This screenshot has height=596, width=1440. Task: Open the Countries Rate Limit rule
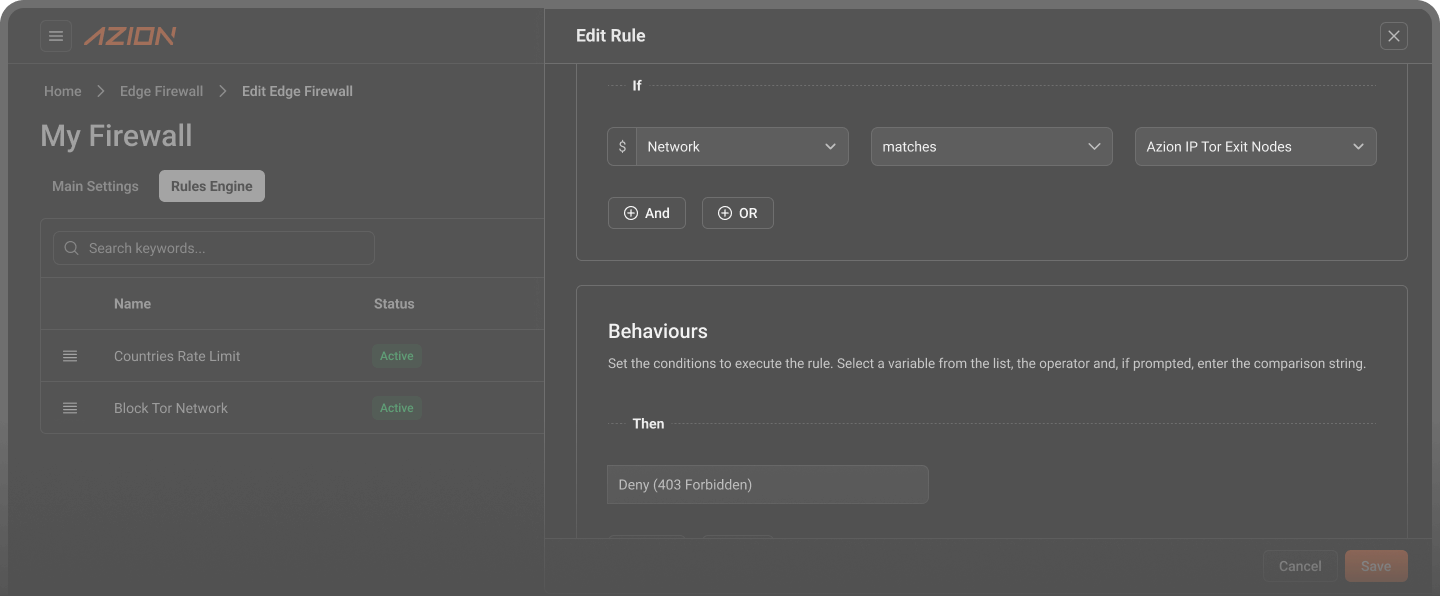coord(177,356)
